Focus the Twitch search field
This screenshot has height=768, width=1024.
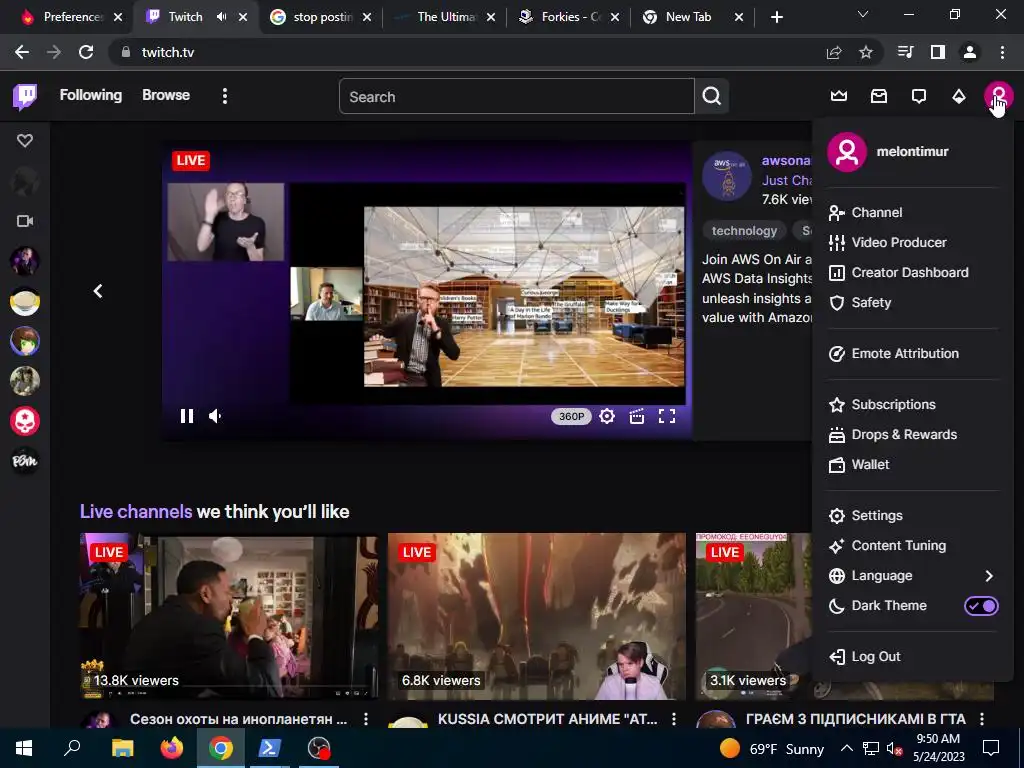(517, 97)
